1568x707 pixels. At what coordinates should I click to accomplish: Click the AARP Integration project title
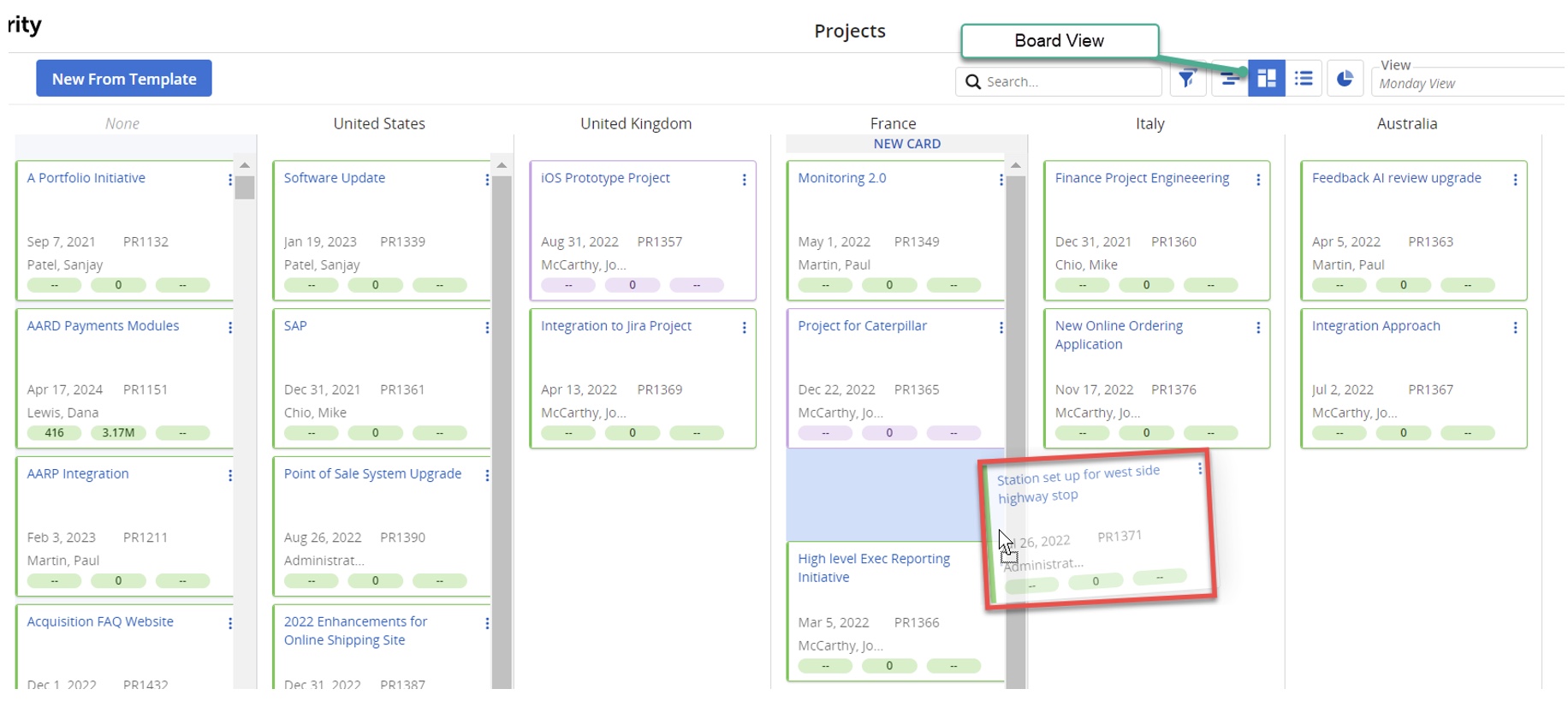[78, 474]
